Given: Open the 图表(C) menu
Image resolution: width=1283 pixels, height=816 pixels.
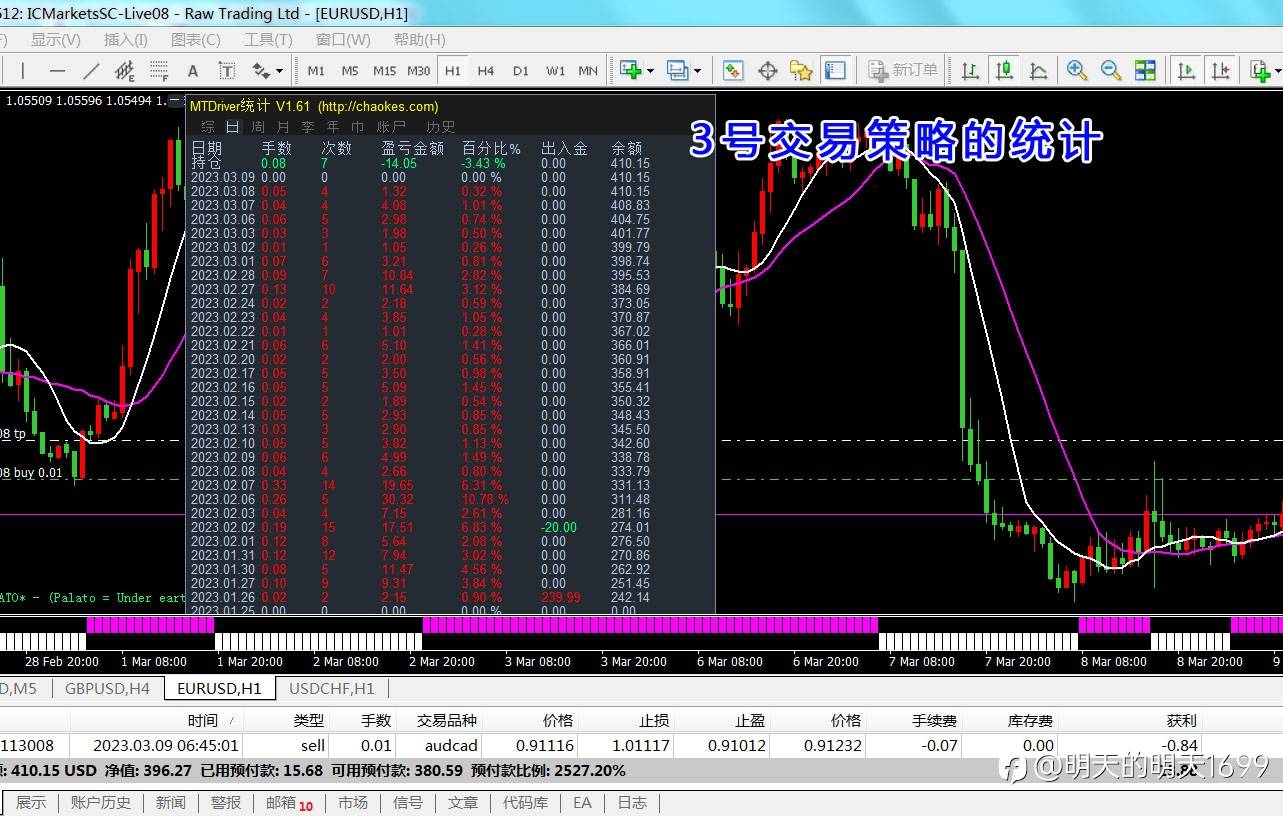Looking at the screenshot, I should [196, 40].
